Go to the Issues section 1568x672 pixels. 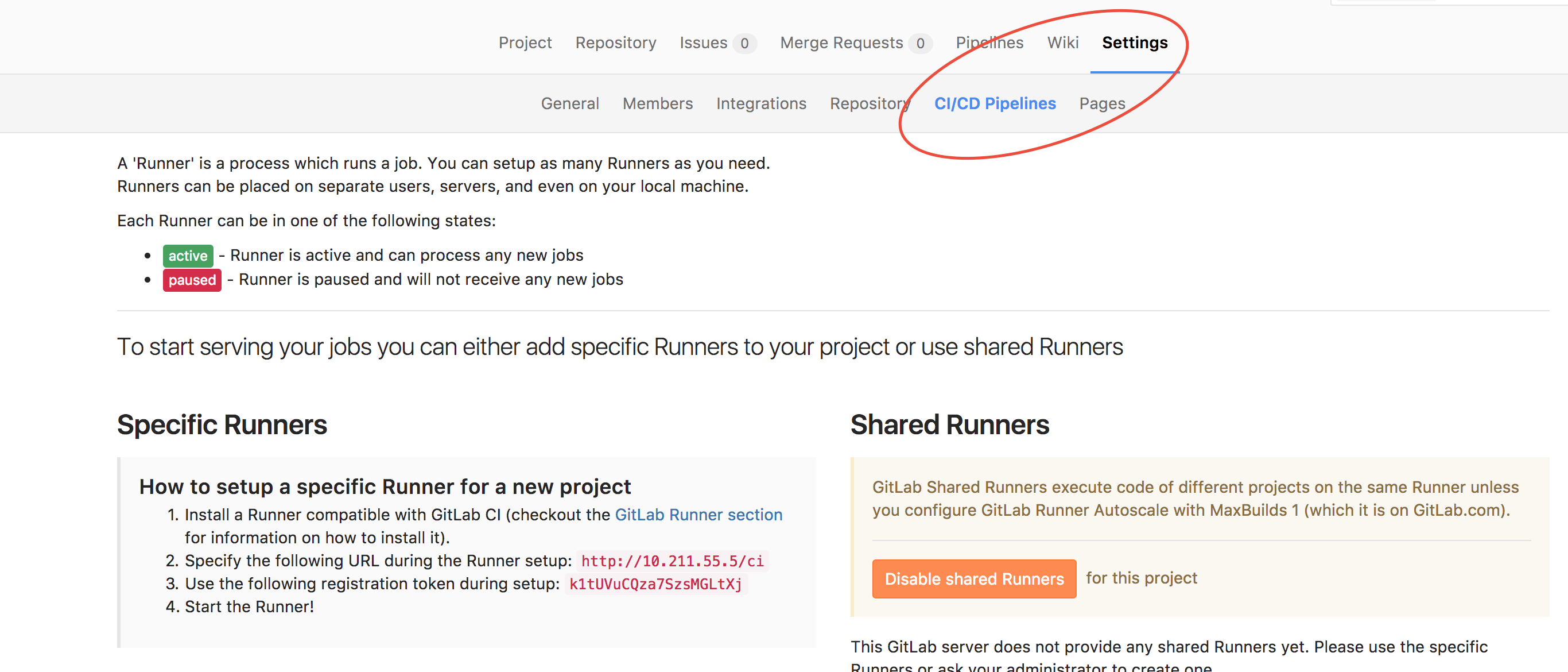pyautogui.click(x=703, y=43)
